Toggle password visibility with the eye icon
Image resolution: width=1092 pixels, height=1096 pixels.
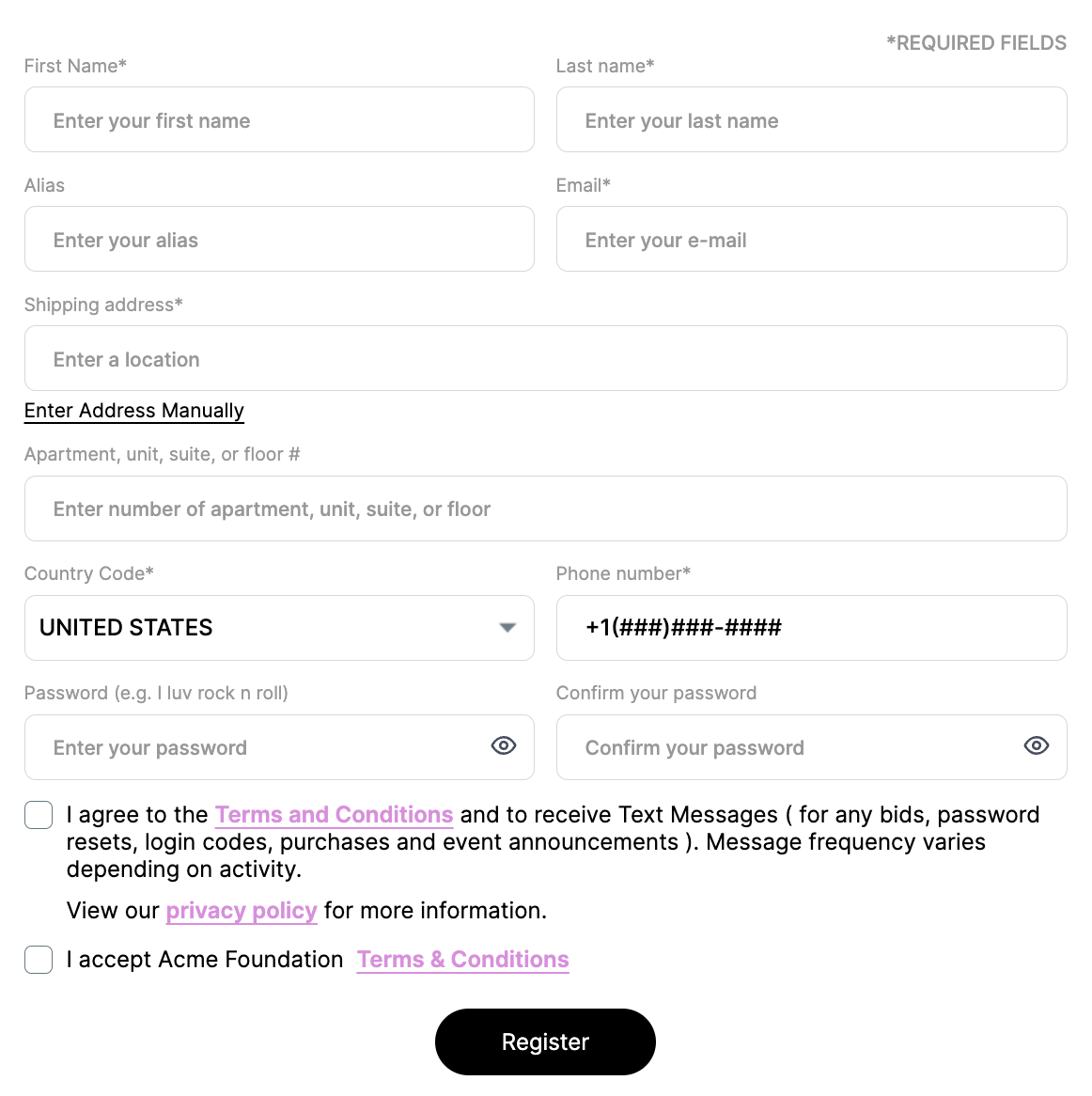coord(503,745)
